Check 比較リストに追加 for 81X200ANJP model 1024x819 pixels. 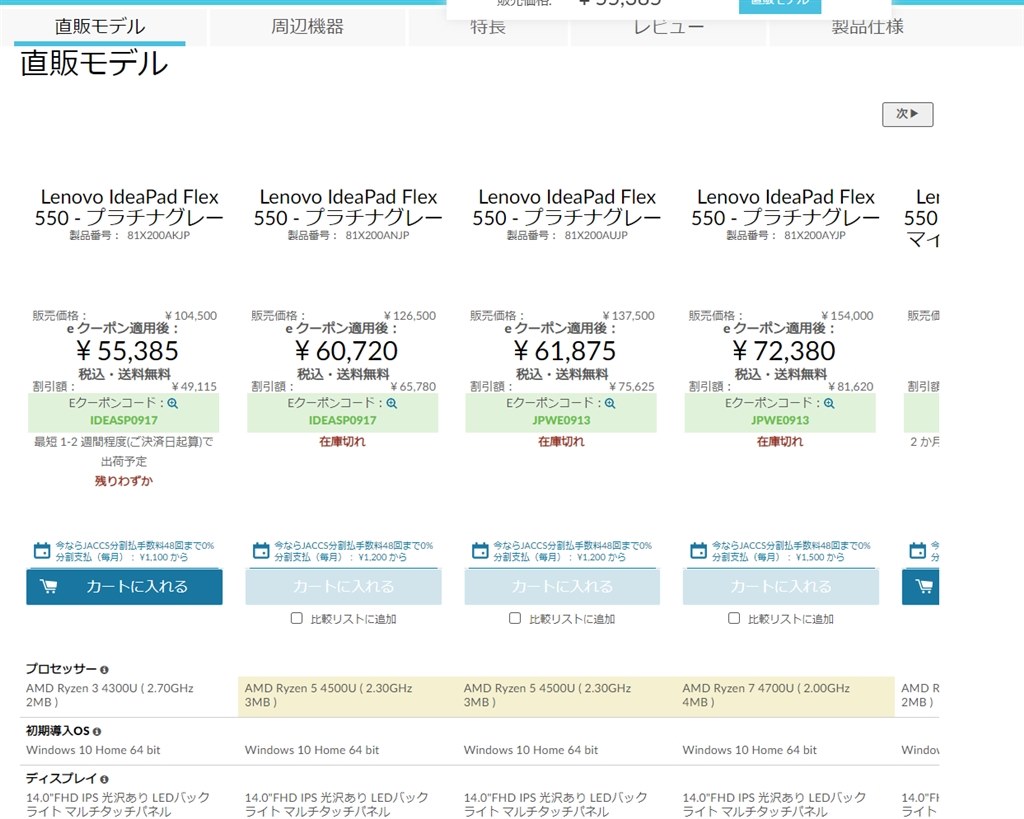(x=296, y=618)
